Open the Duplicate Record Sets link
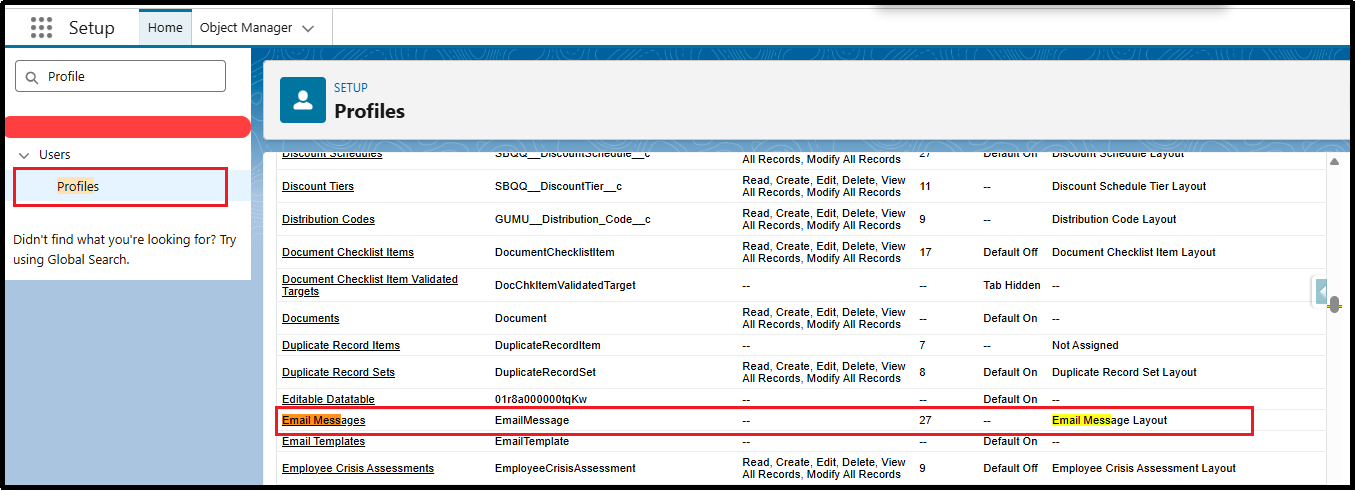Image resolution: width=1355 pixels, height=491 pixels. 338,372
